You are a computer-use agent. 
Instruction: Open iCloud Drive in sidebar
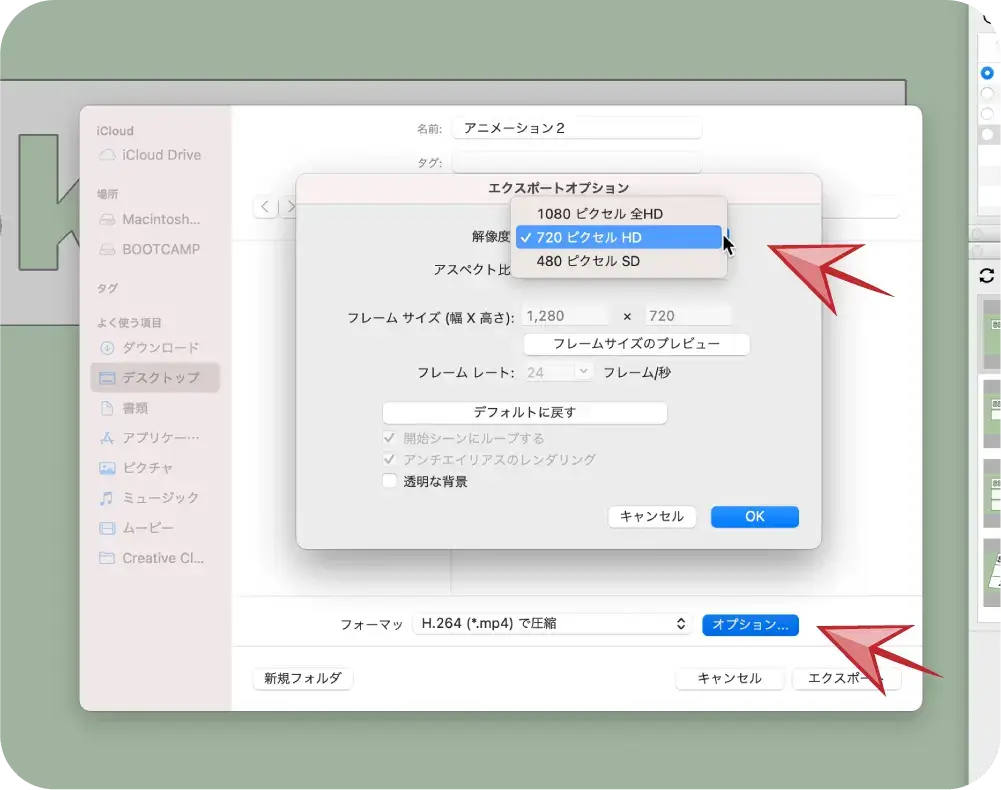[160, 155]
